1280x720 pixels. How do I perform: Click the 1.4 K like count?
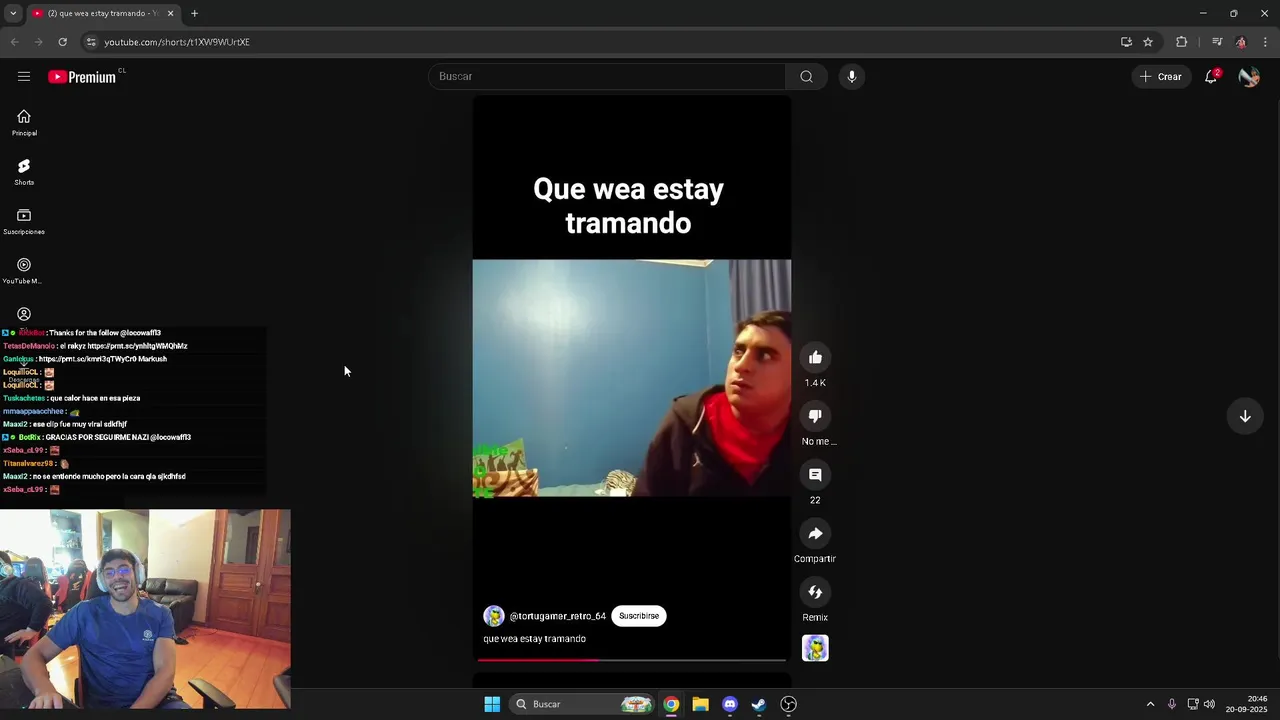(x=815, y=383)
